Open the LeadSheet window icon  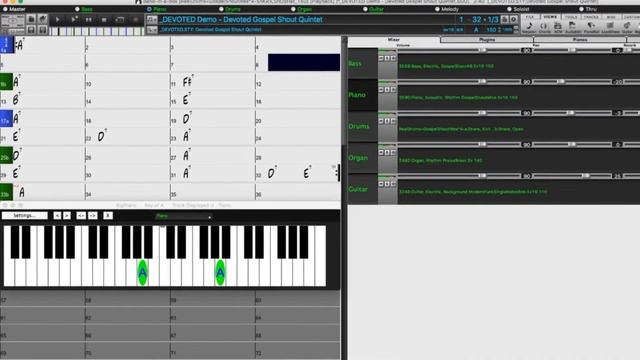click(610, 27)
